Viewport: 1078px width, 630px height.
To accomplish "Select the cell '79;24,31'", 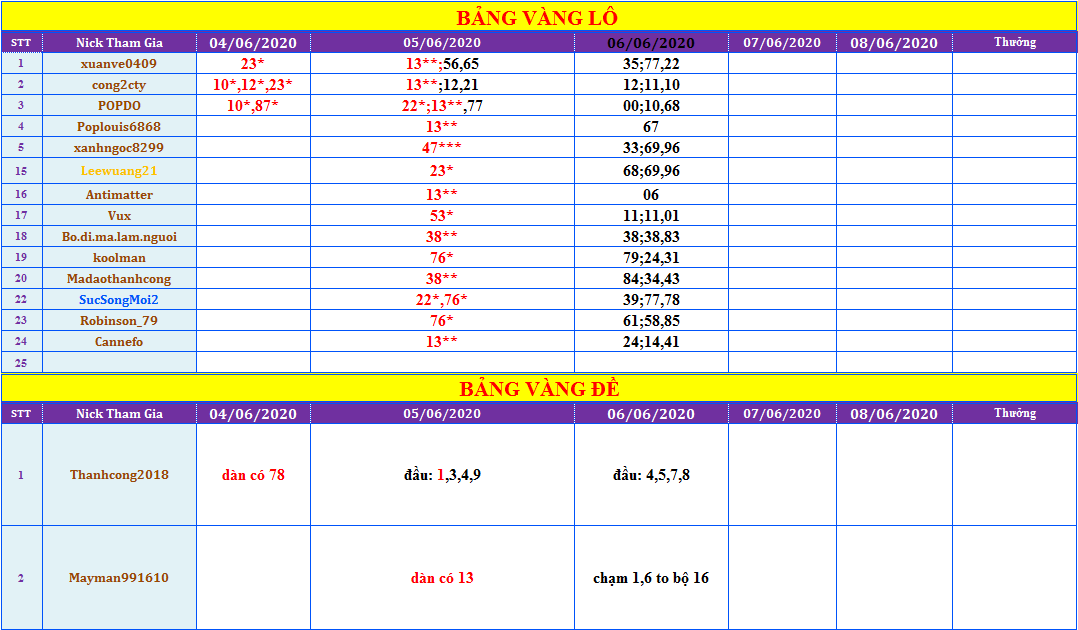I will 651,258.
